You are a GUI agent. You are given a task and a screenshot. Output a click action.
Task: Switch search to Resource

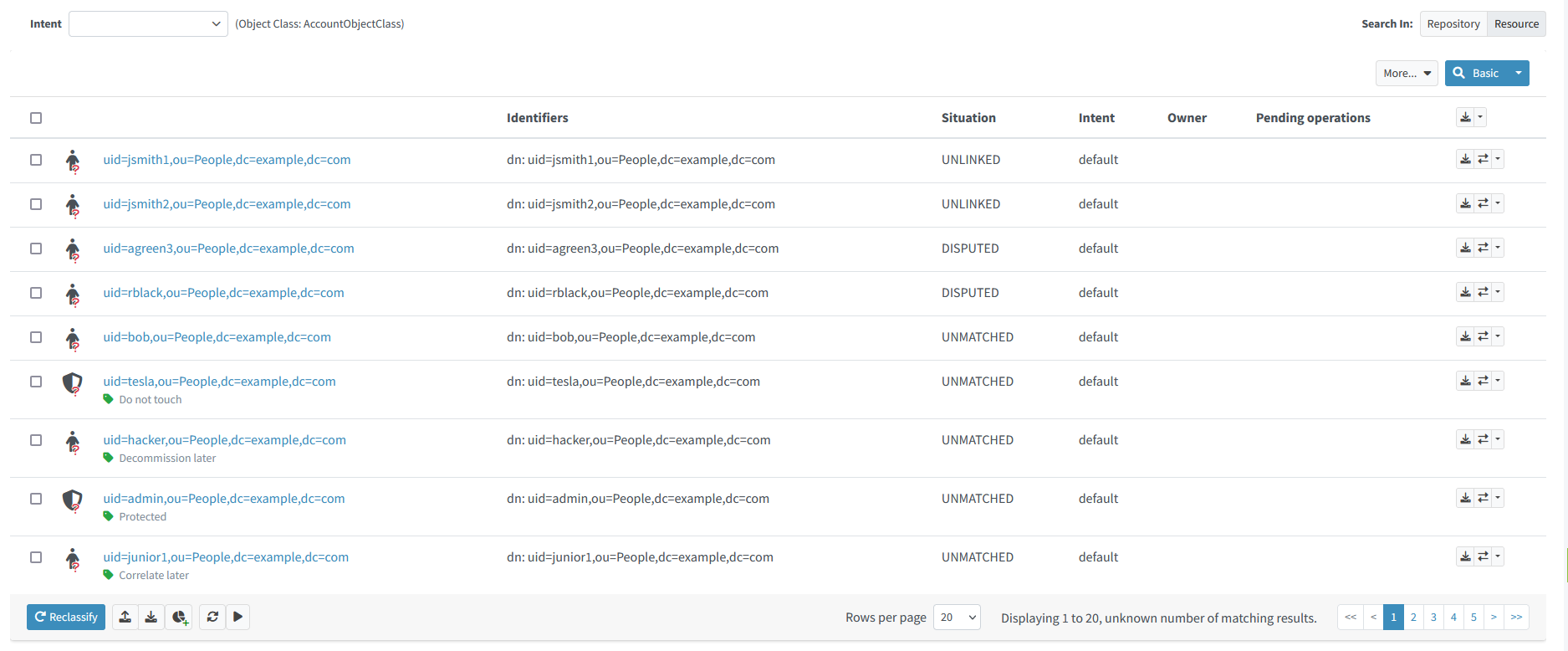(x=1515, y=23)
